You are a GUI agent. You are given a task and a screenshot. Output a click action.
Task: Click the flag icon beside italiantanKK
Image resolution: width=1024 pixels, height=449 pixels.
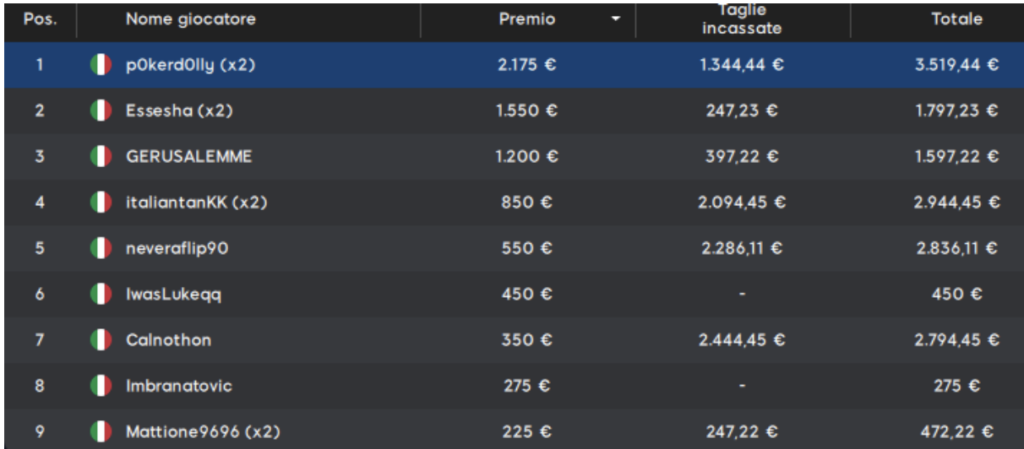[101, 203]
